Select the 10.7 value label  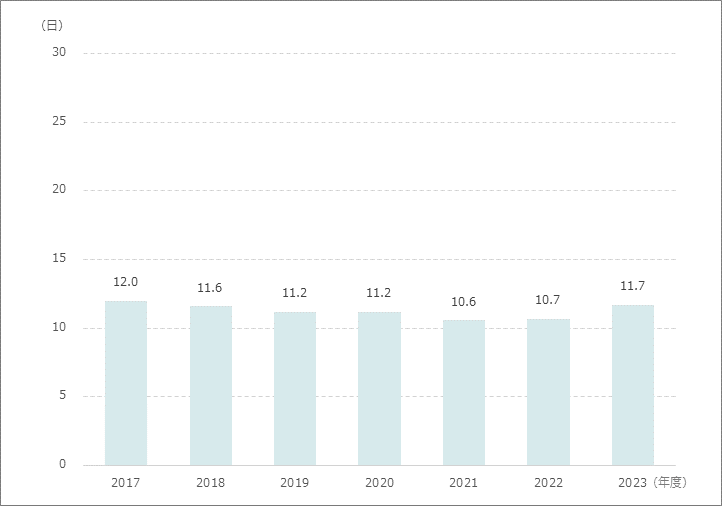[548, 300]
